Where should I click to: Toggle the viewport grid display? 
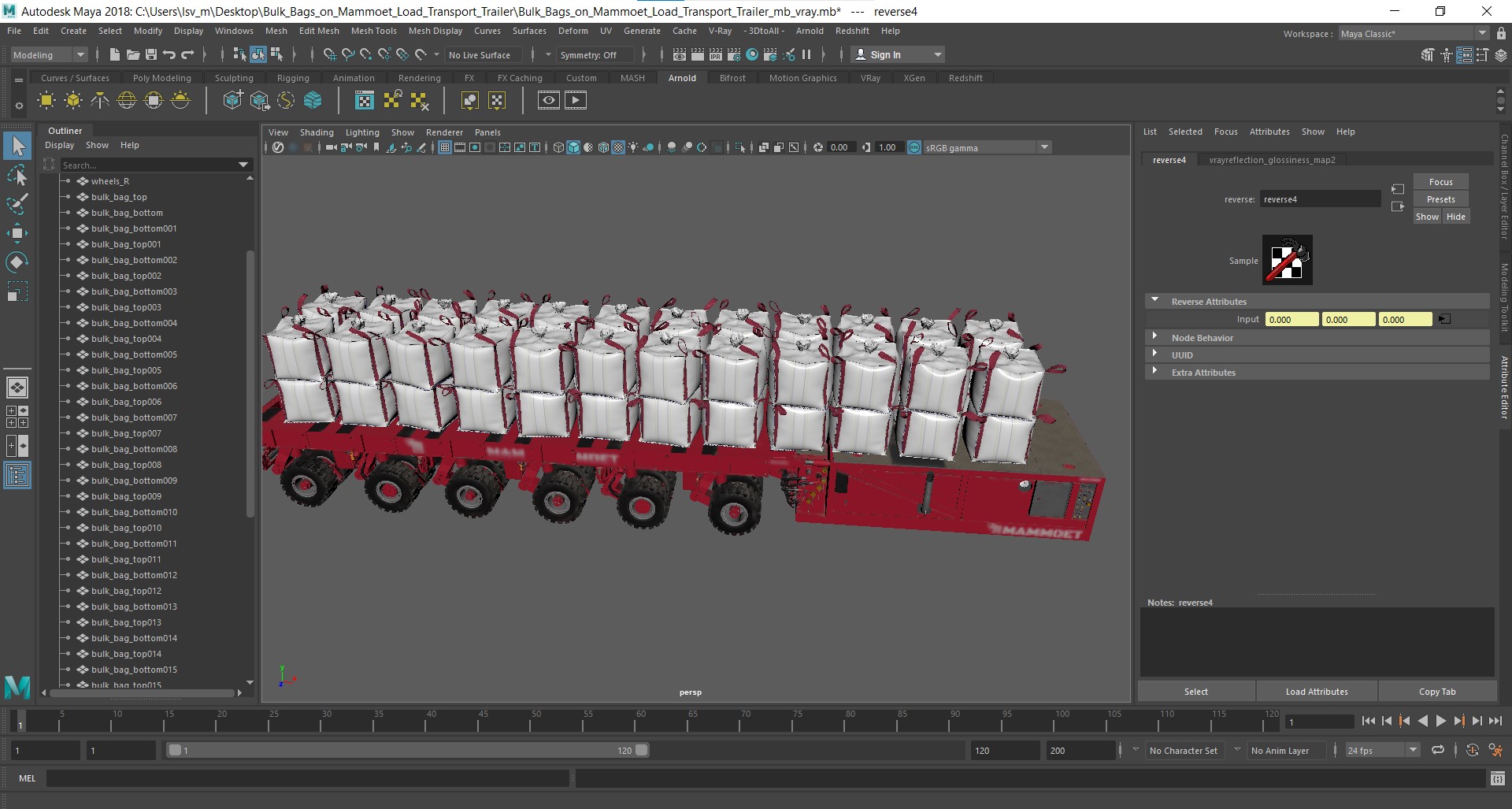coord(445,147)
